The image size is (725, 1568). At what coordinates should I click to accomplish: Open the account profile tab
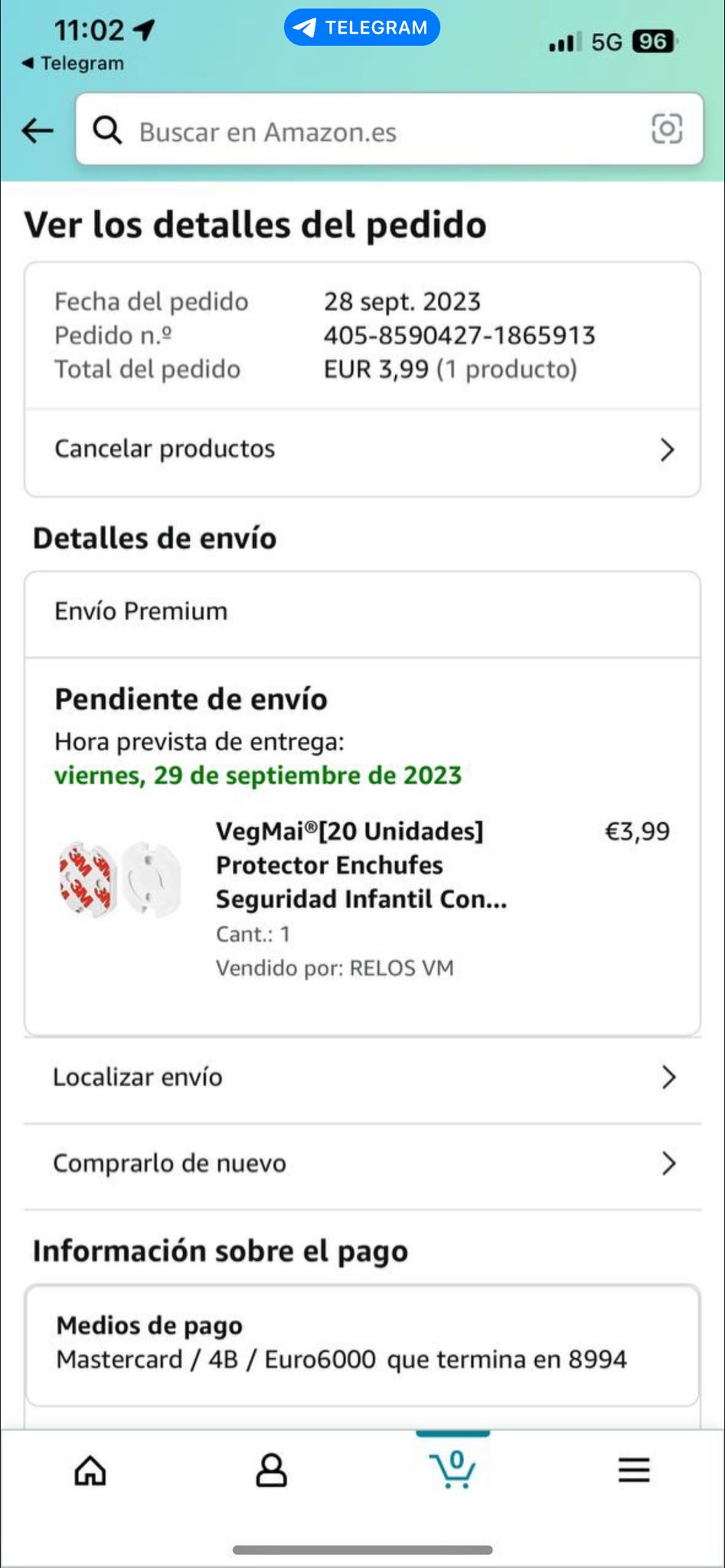[271, 1470]
